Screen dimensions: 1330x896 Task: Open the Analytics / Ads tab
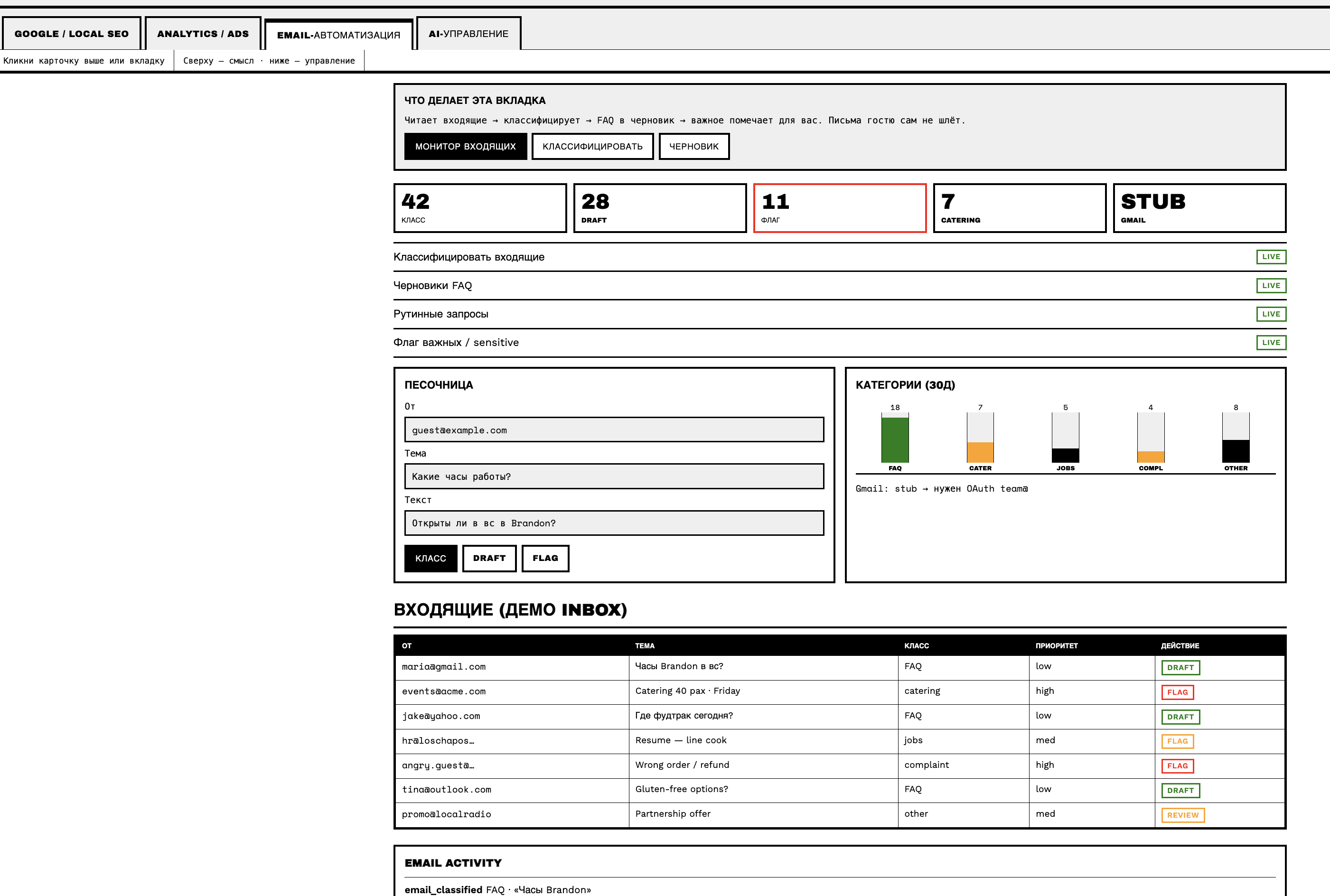(x=203, y=34)
